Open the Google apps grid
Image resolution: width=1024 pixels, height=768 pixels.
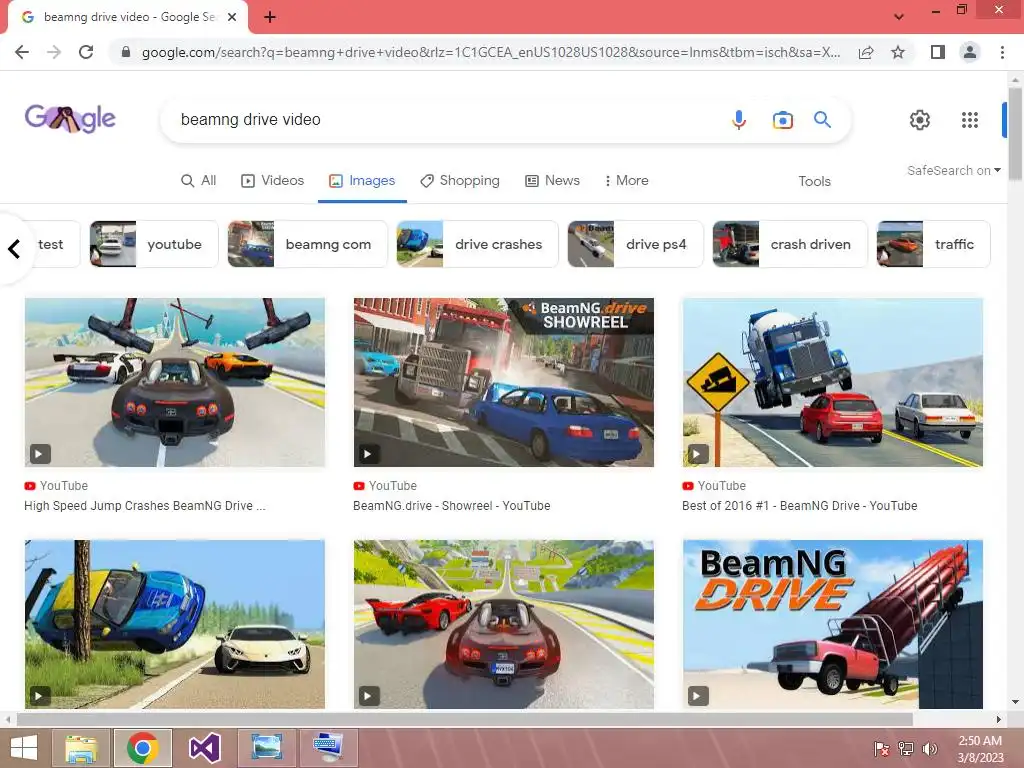970,120
